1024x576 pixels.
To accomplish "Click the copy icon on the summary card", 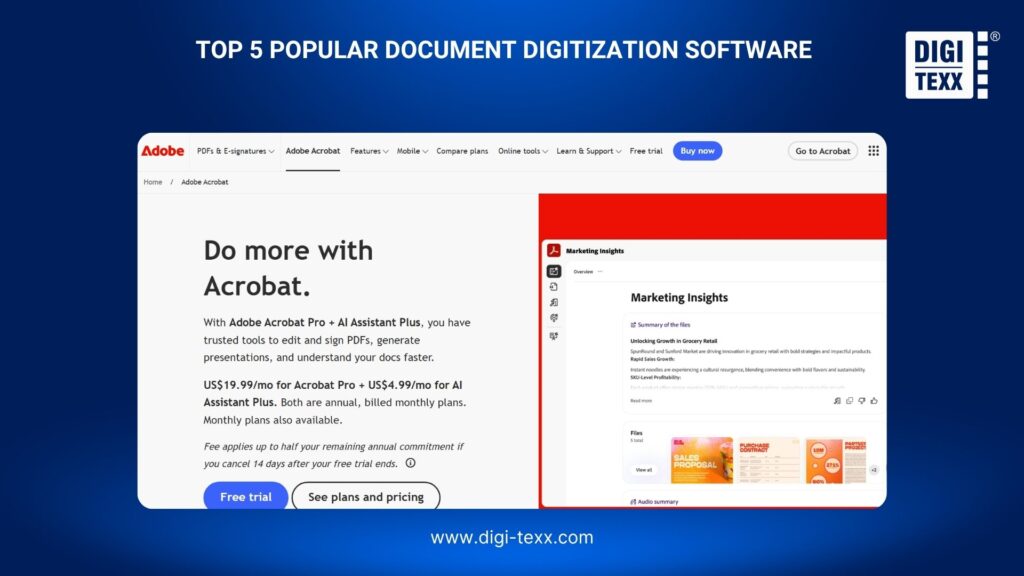I will click(849, 400).
